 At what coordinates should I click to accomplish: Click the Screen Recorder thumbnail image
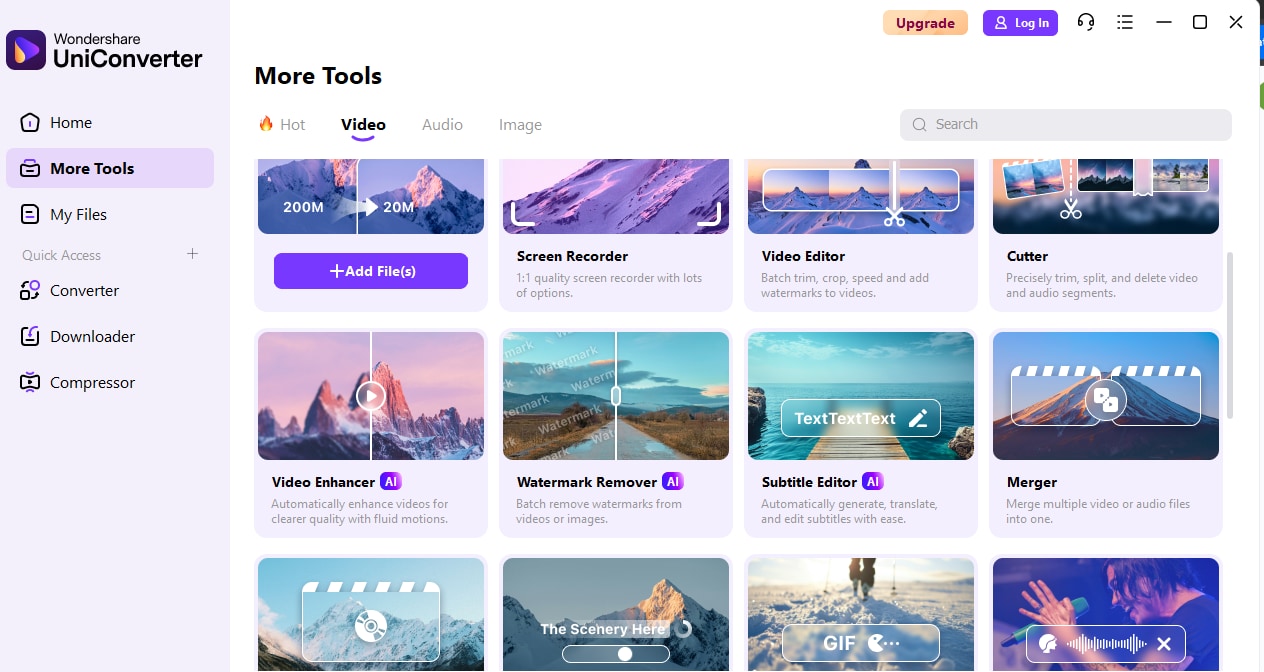point(616,196)
